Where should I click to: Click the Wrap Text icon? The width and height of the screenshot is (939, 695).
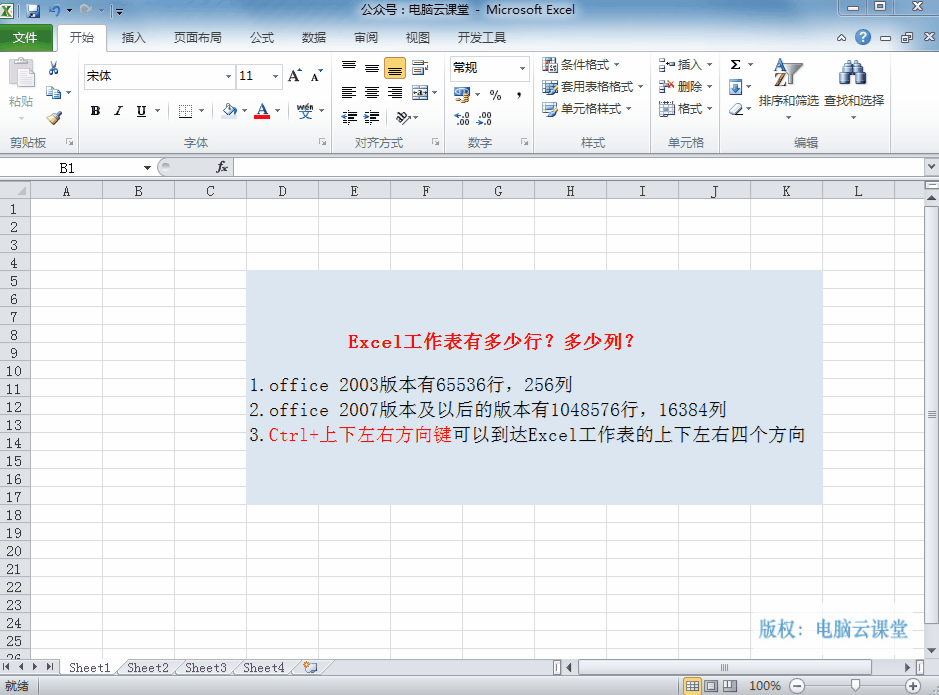(420, 68)
